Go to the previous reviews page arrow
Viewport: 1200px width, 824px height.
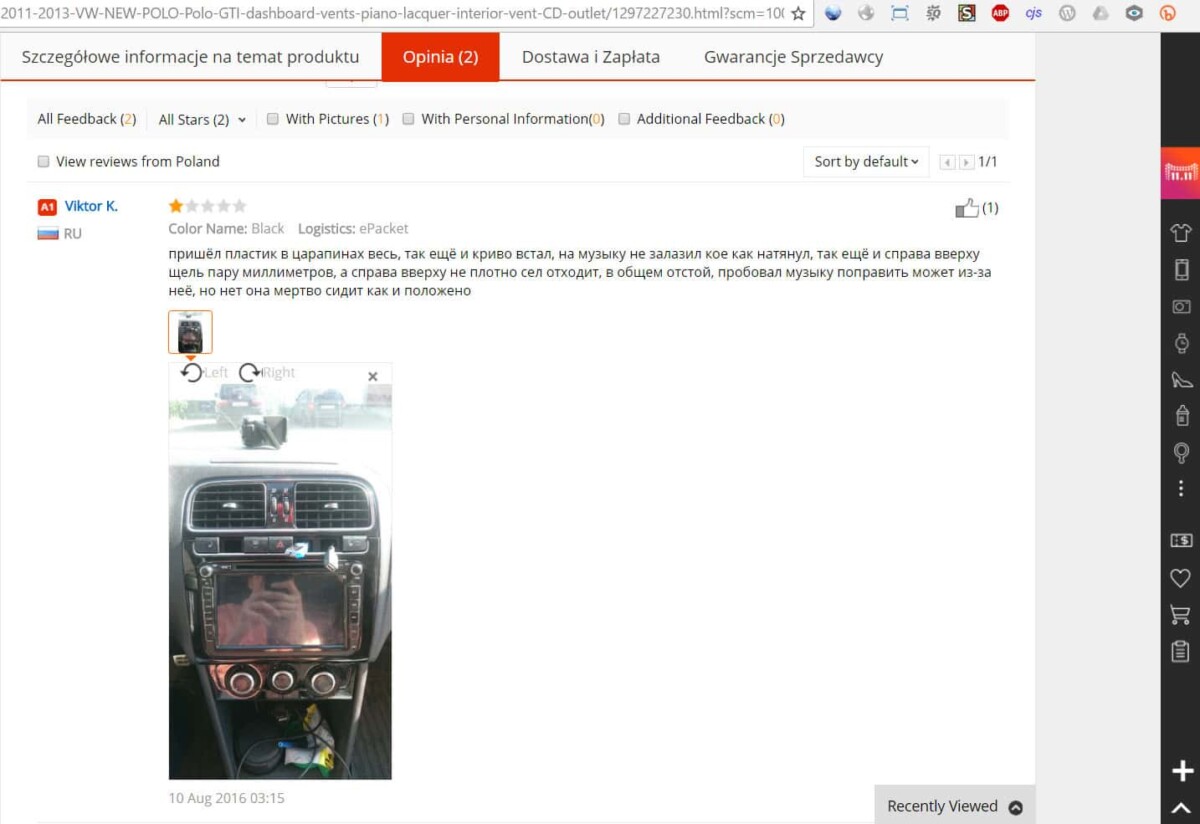pyautogui.click(x=948, y=162)
